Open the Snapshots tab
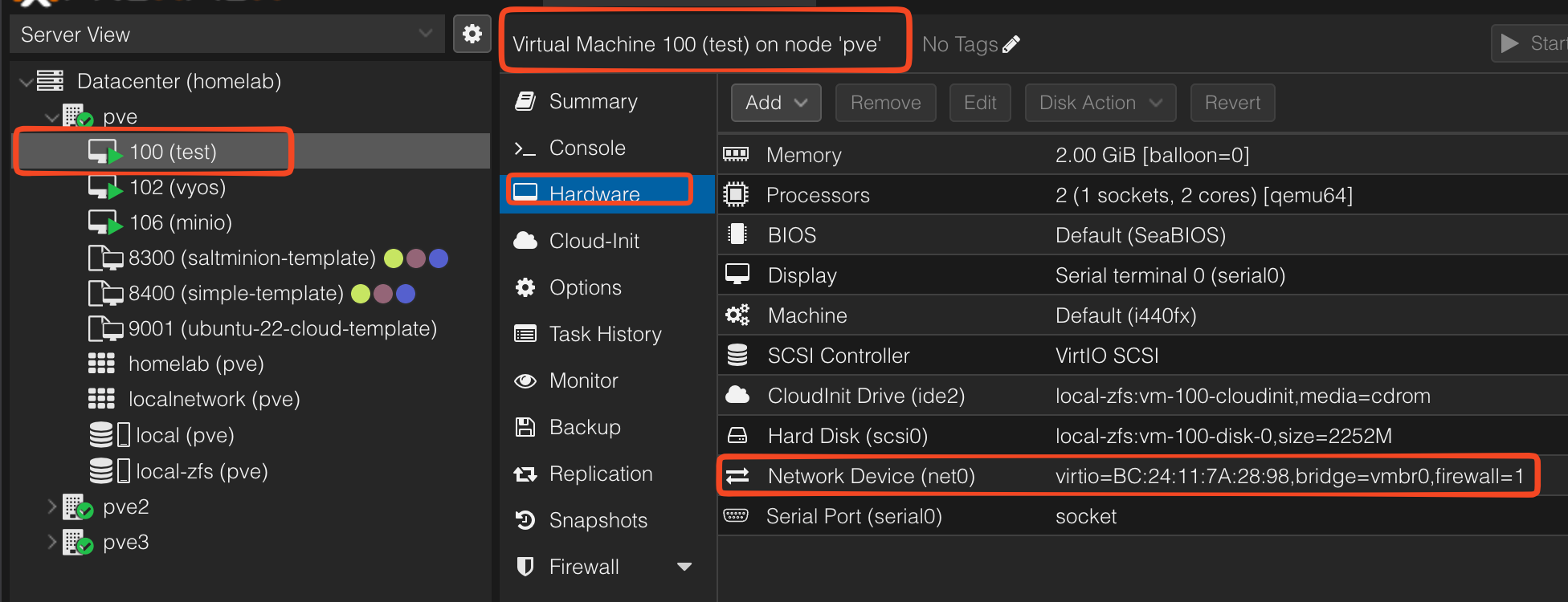 598,520
